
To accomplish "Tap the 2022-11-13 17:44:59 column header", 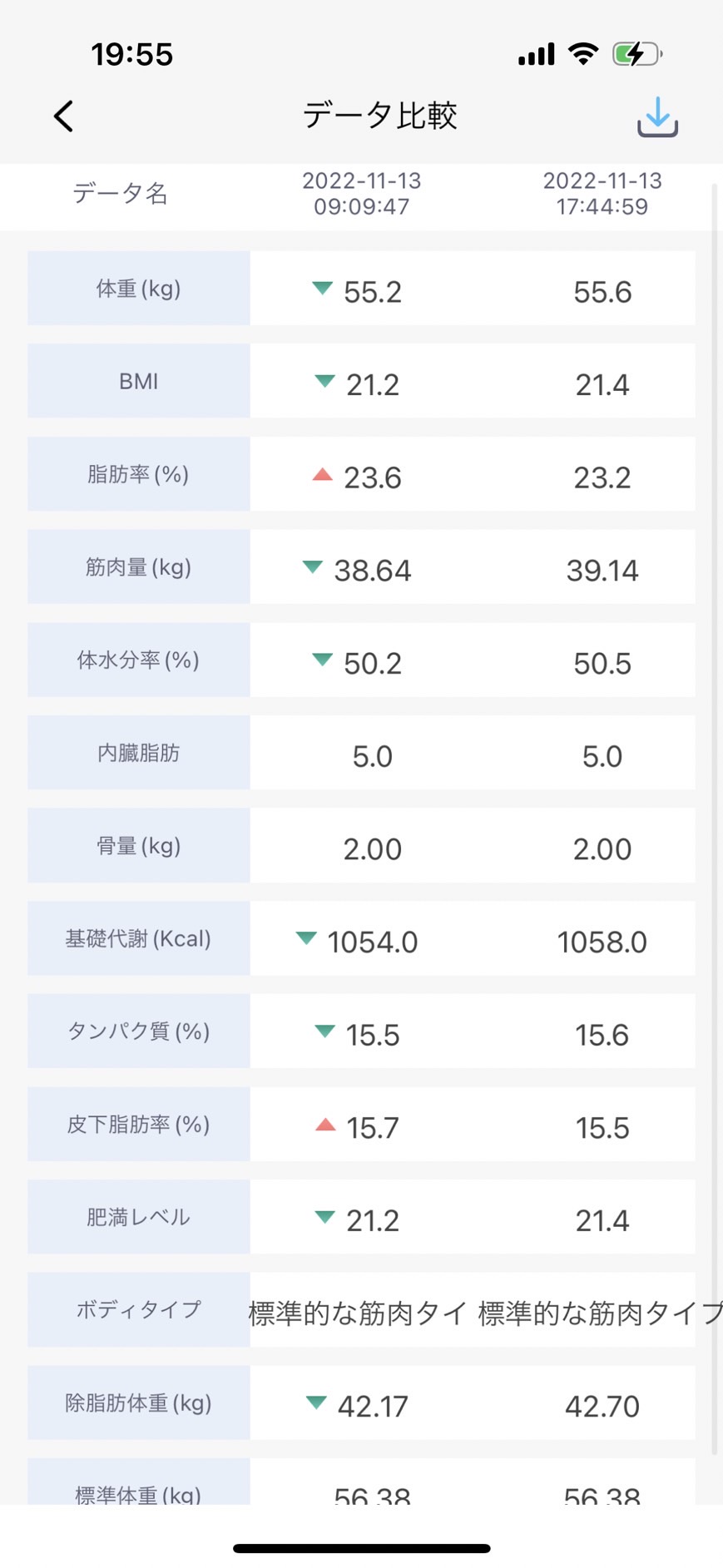I will coord(602,194).
